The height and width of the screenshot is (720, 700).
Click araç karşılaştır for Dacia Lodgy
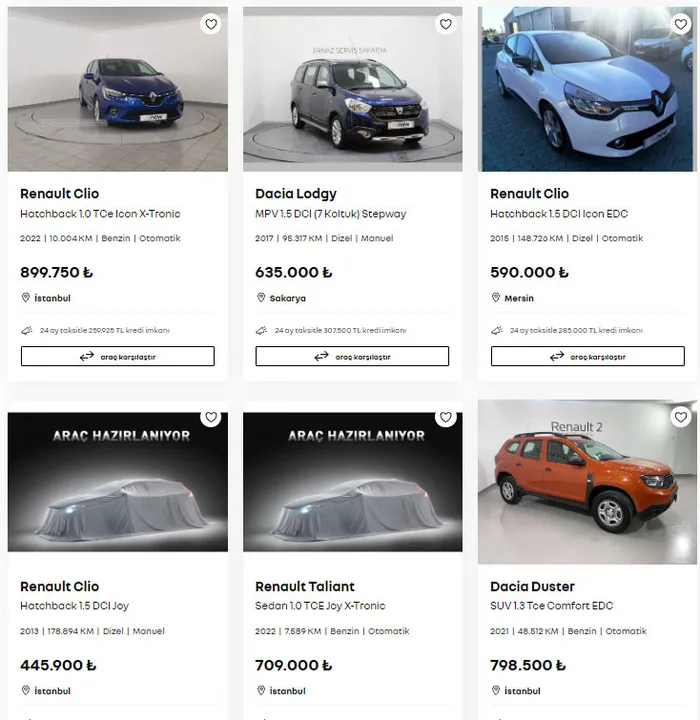352,356
